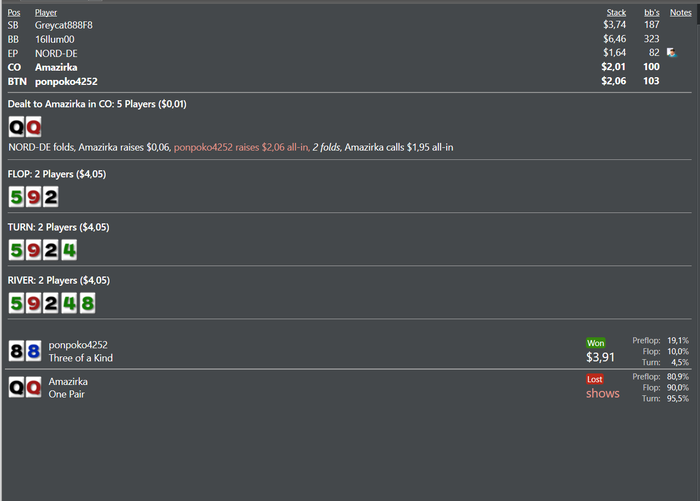This screenshot has width=700, height=501.
Task: Click the green 8 river card
Action: (x=87, y=302)
